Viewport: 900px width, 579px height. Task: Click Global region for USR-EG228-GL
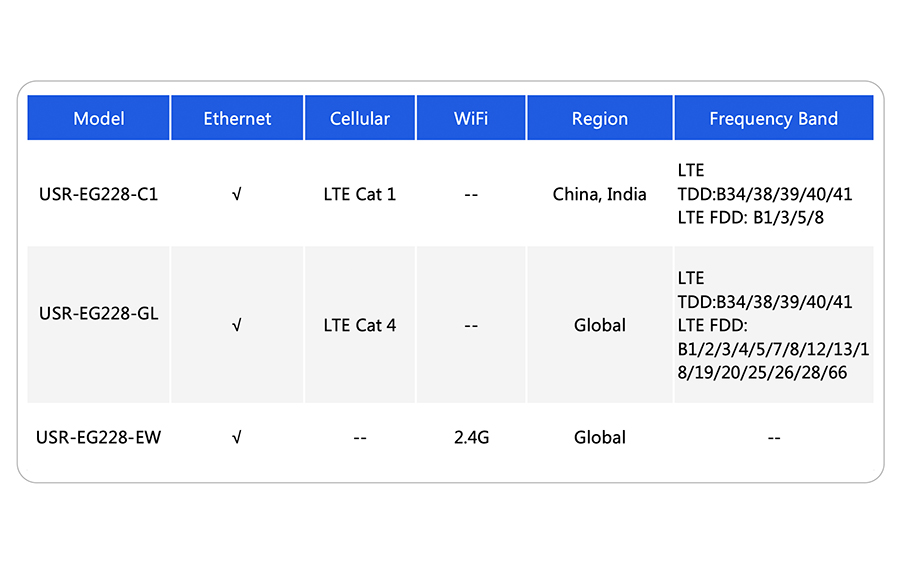pos(600,325)
